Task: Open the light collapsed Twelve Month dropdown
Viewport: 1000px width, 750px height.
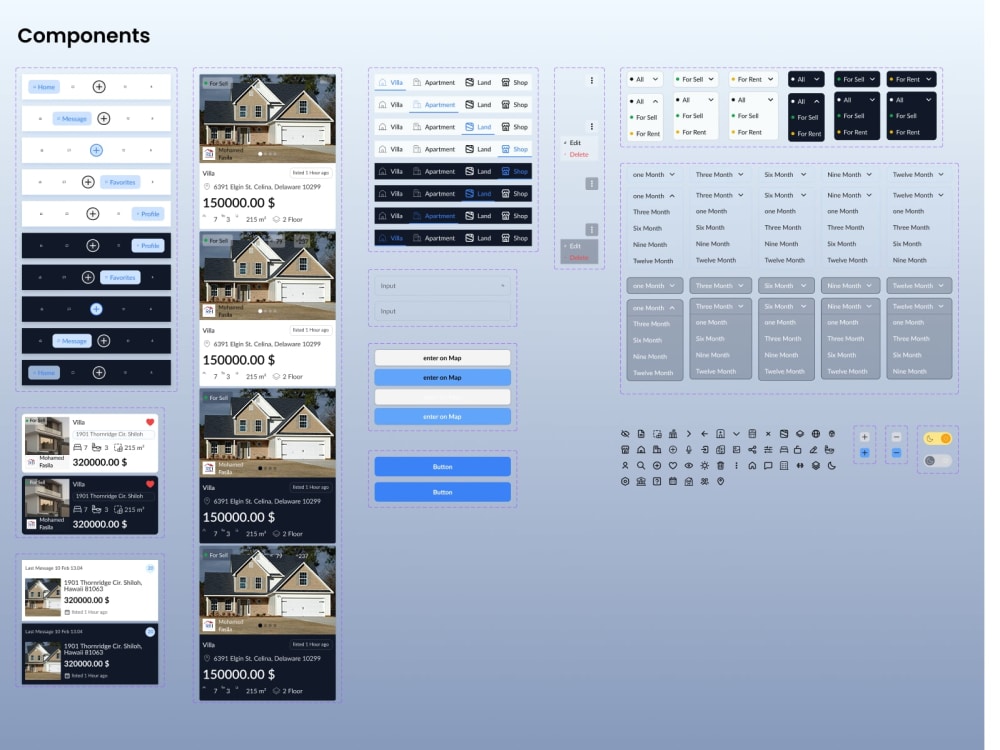Action: coord(918,174)
